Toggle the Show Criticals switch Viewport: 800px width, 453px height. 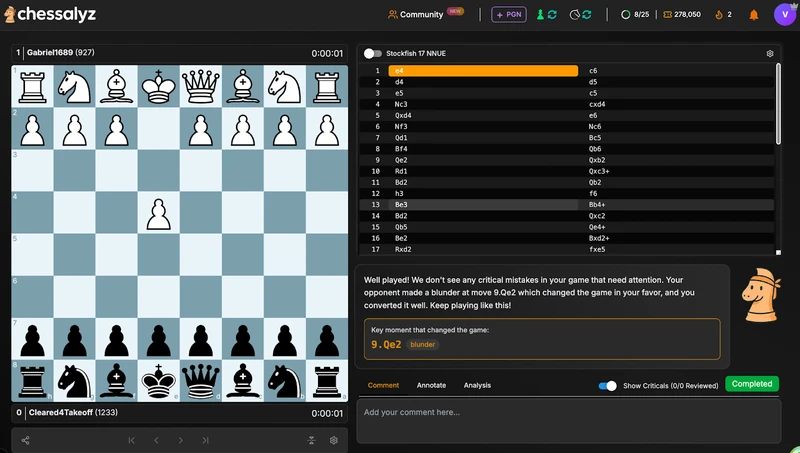coord(608,386)
